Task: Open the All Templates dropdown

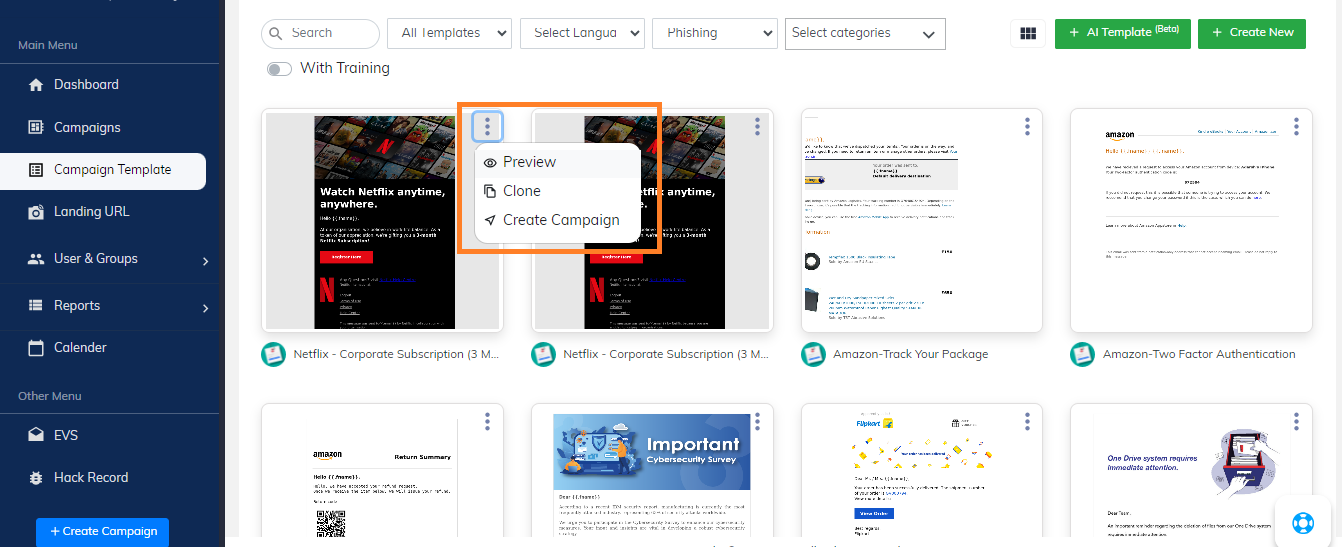Action: pyautogui.click(x=449, y=33)
